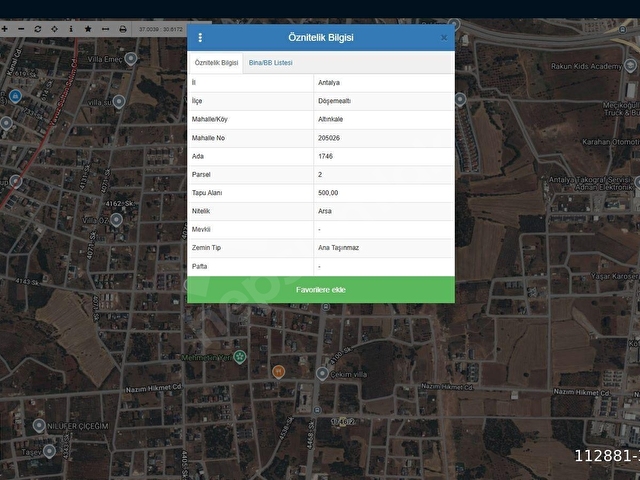Open the Mehmetin Yeri green marker
The width and height of the screenshot is (640, 480).
pyautogui.click(x=240, y=357)
